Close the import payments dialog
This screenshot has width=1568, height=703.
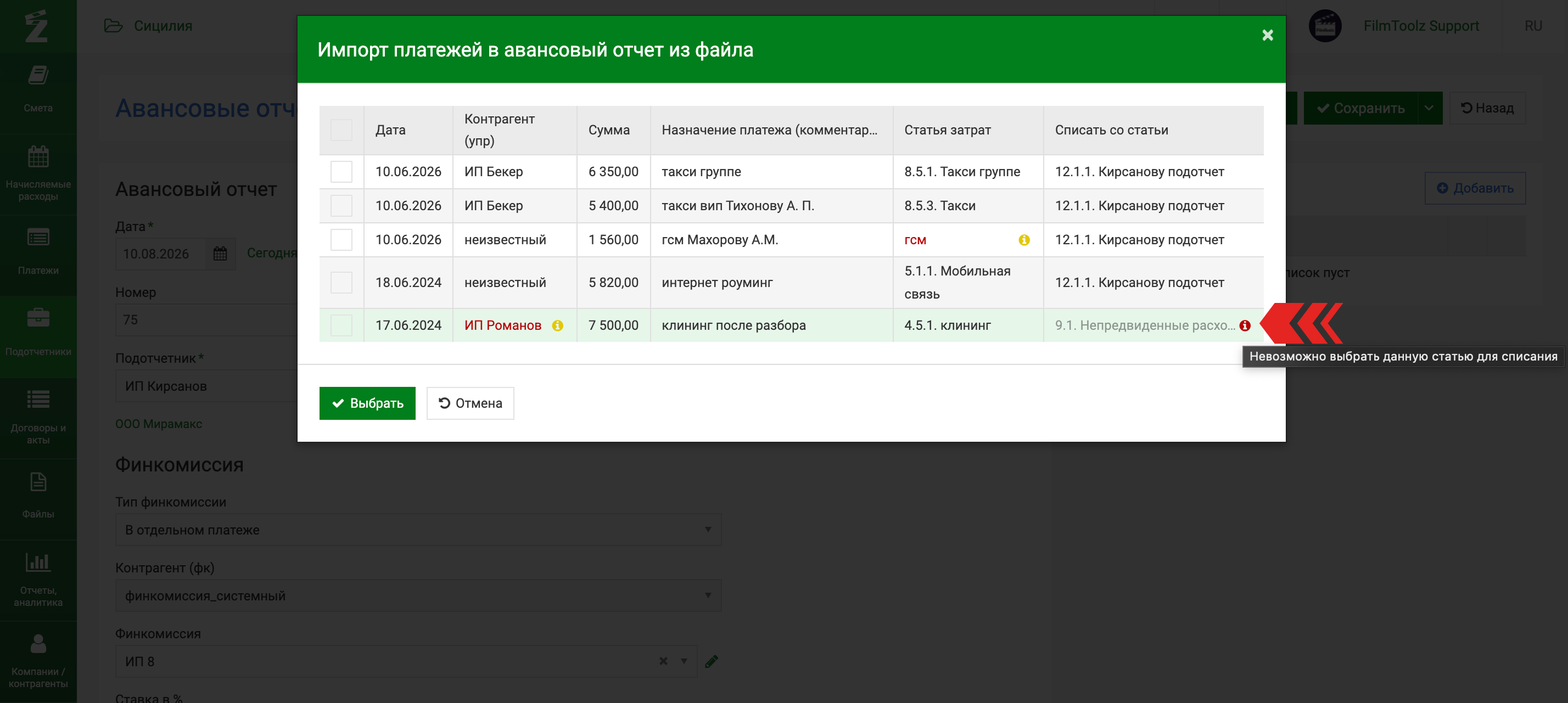(x=1267, y=35)
